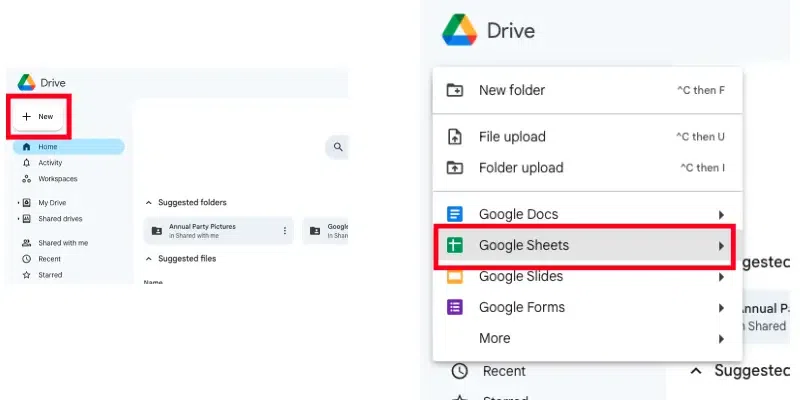Image resolution: width=800 pixels, height=400 pixels.
Task: Open Shared drives in the sidebar
Action: click(x=60, y=219)
